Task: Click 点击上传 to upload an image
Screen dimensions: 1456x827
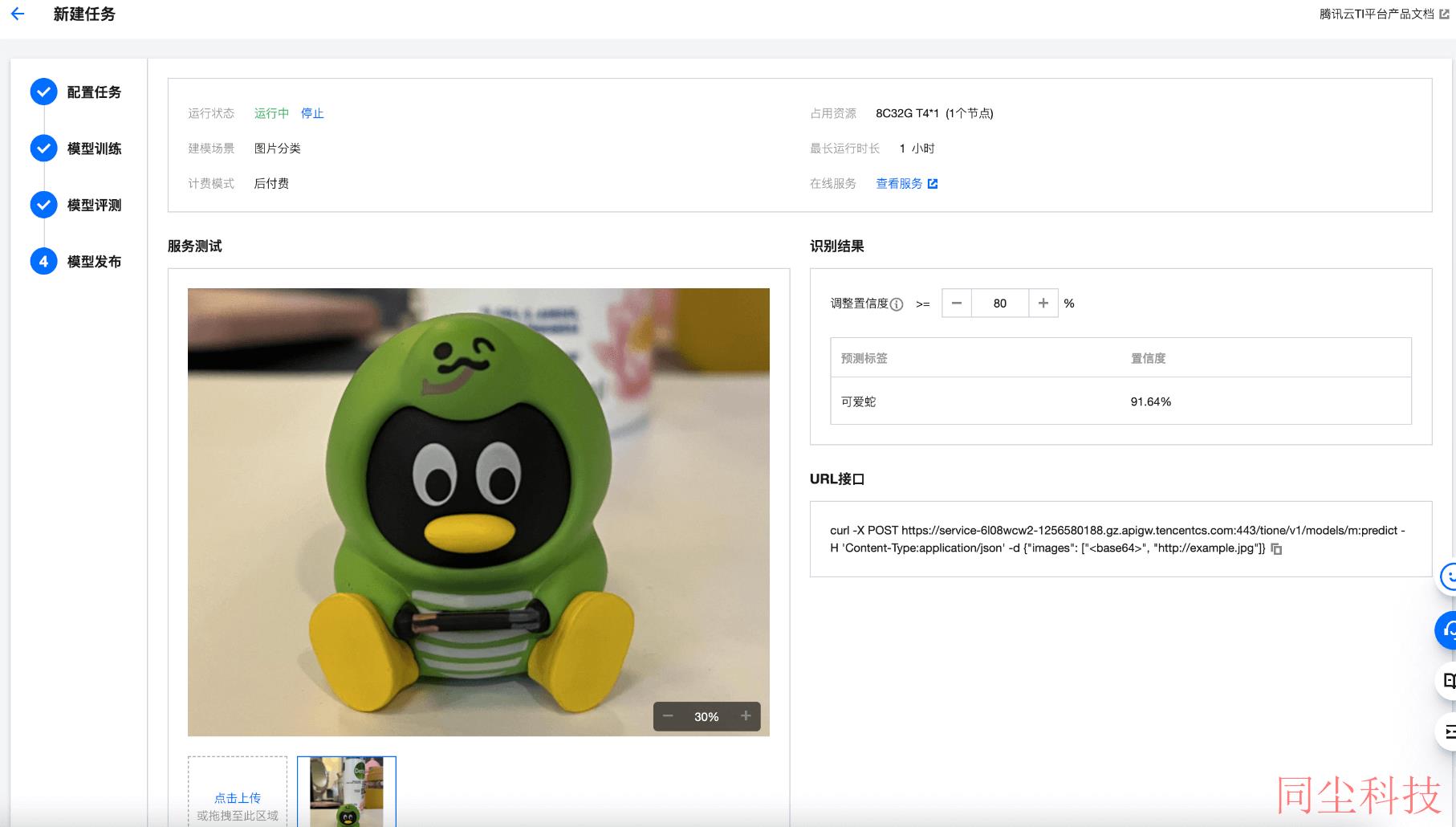Action: click(x=238, y=798)
